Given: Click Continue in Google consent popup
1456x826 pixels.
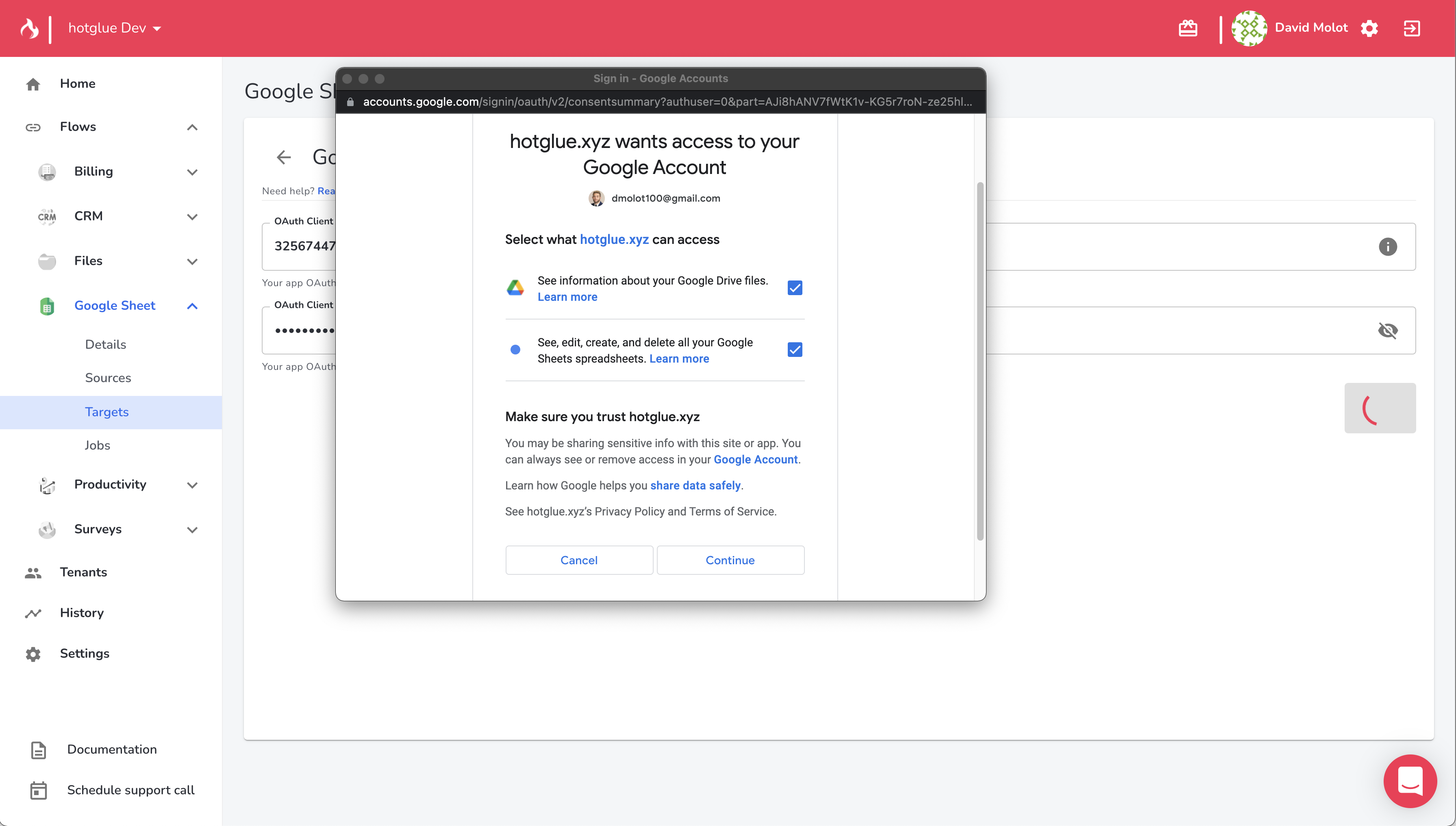Looking at the screenshot, I should coord(730,561).
